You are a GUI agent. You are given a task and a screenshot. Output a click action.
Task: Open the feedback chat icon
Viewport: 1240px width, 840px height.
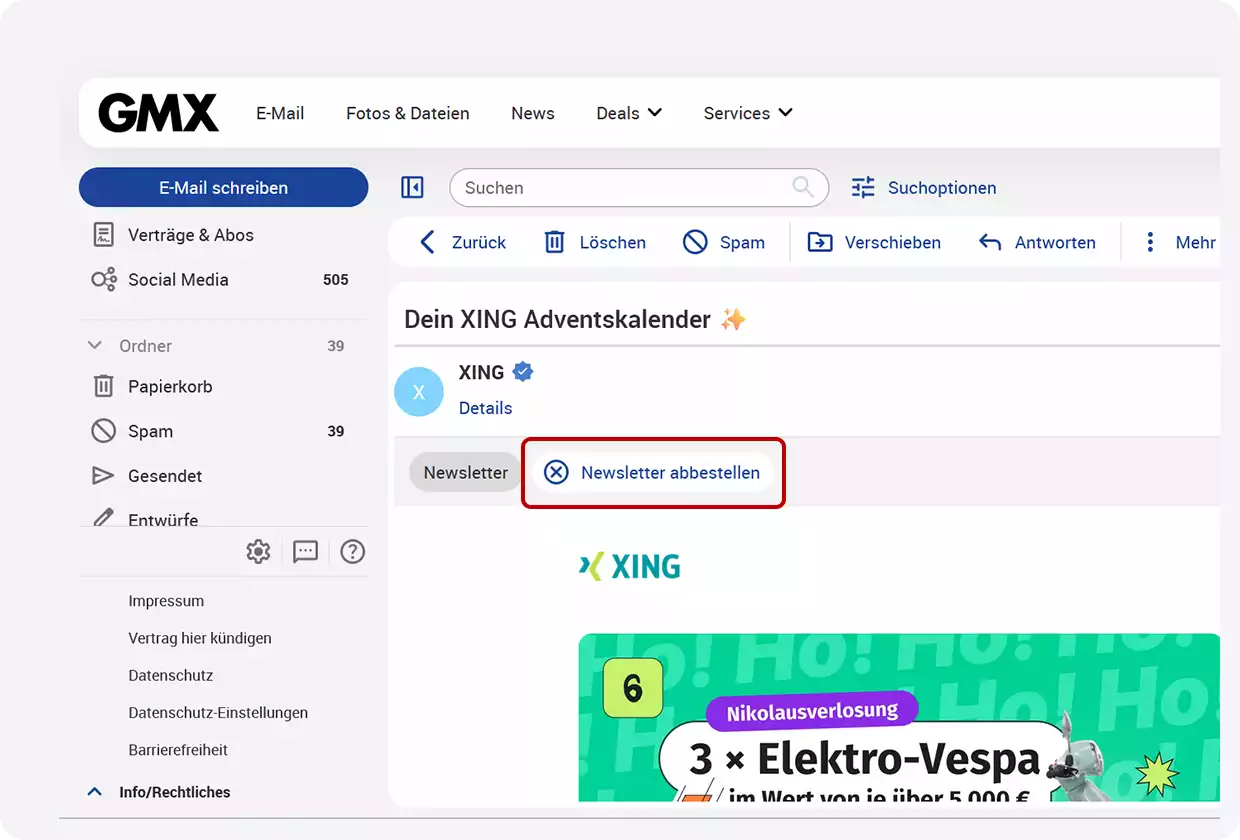pyautogui.click(x=305, y=551)
